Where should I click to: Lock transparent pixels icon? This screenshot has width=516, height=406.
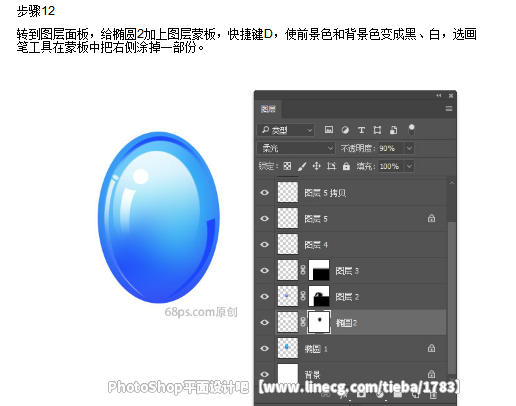click(x=287, y=166)
